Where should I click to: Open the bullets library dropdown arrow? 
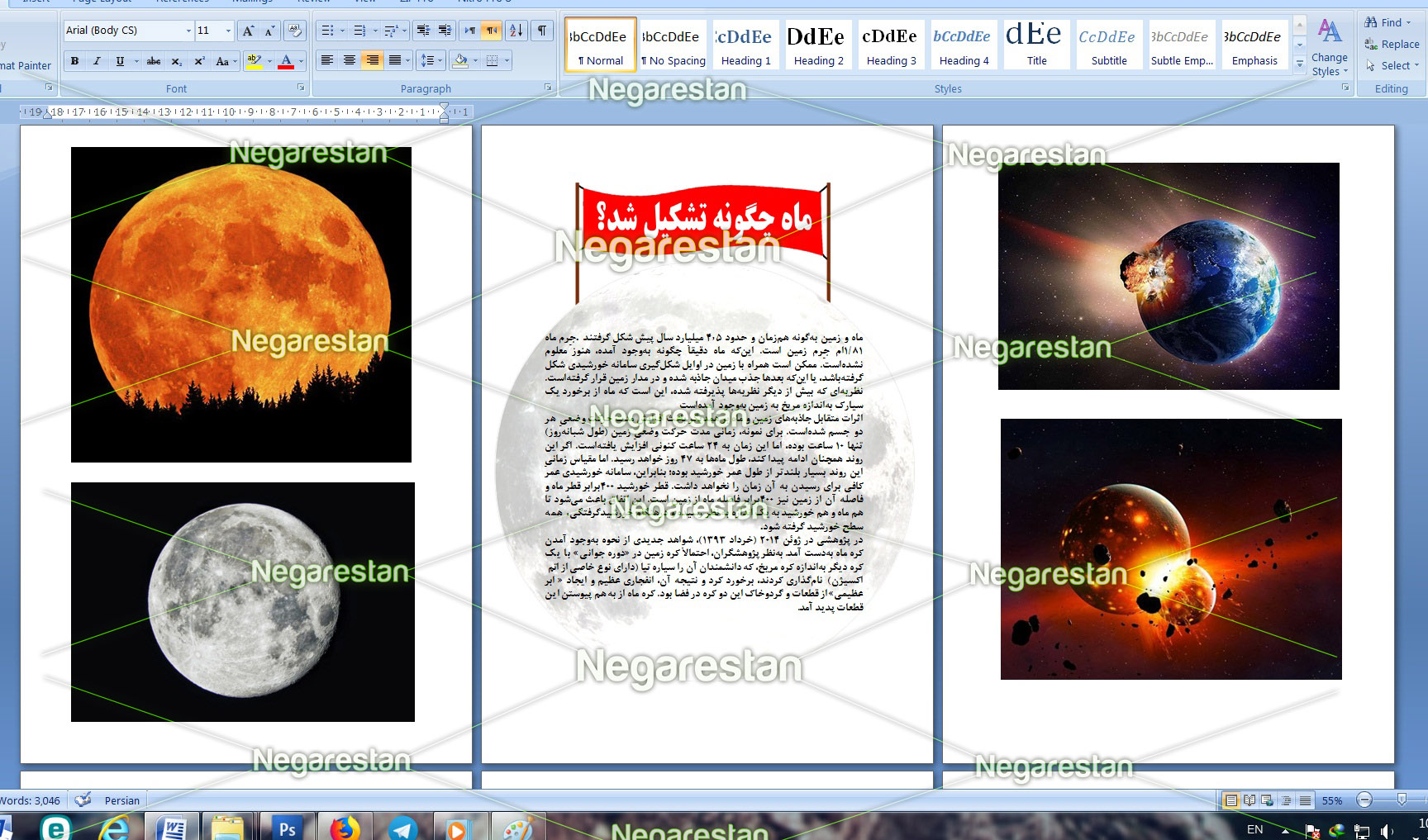(x=342, y=31)
